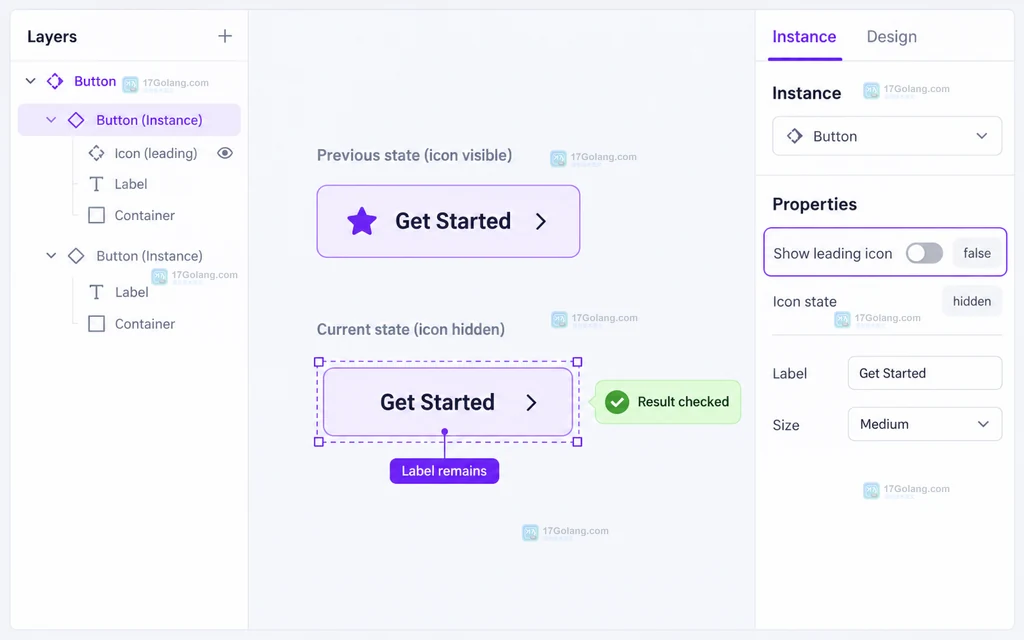
Task: Click the Button component diamond icon in Layers
Action: tap(55, 81)
